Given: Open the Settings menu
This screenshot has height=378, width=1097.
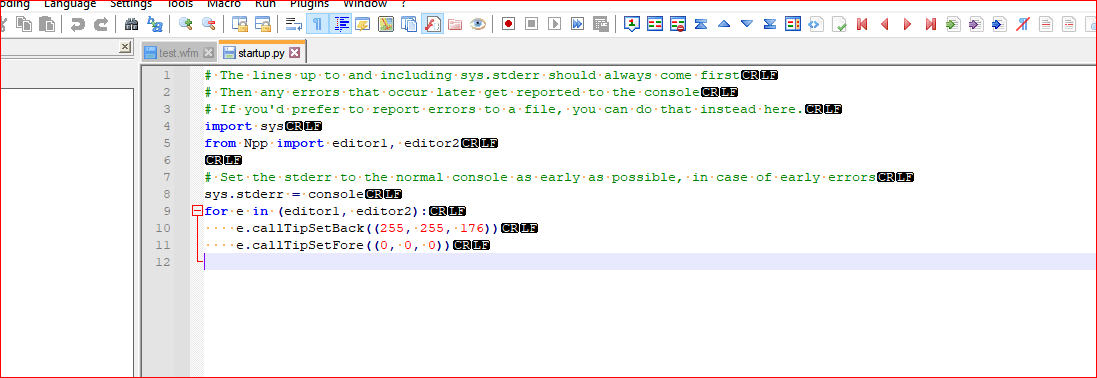Looking at the screenshot, I should coord(130,4).
